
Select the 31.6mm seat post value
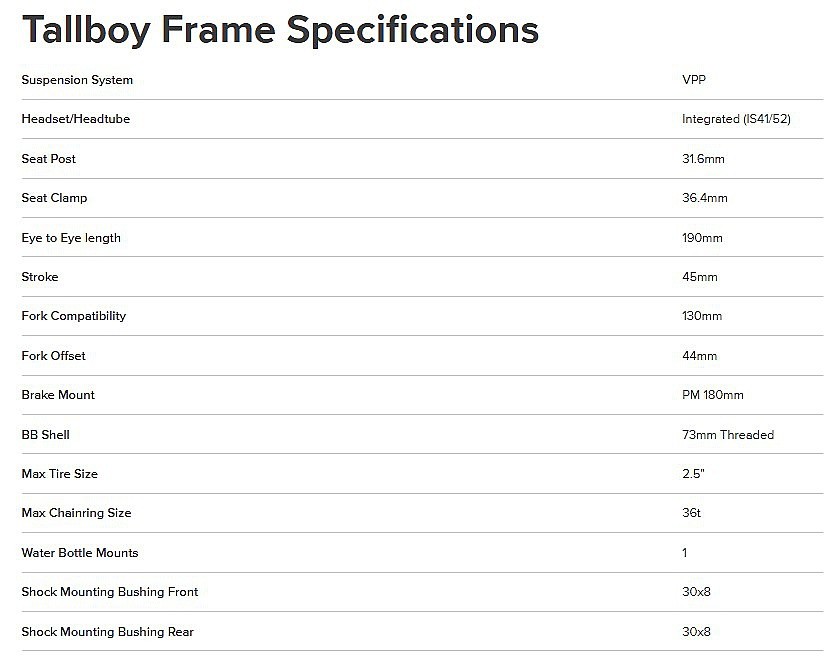click(705, 159)
